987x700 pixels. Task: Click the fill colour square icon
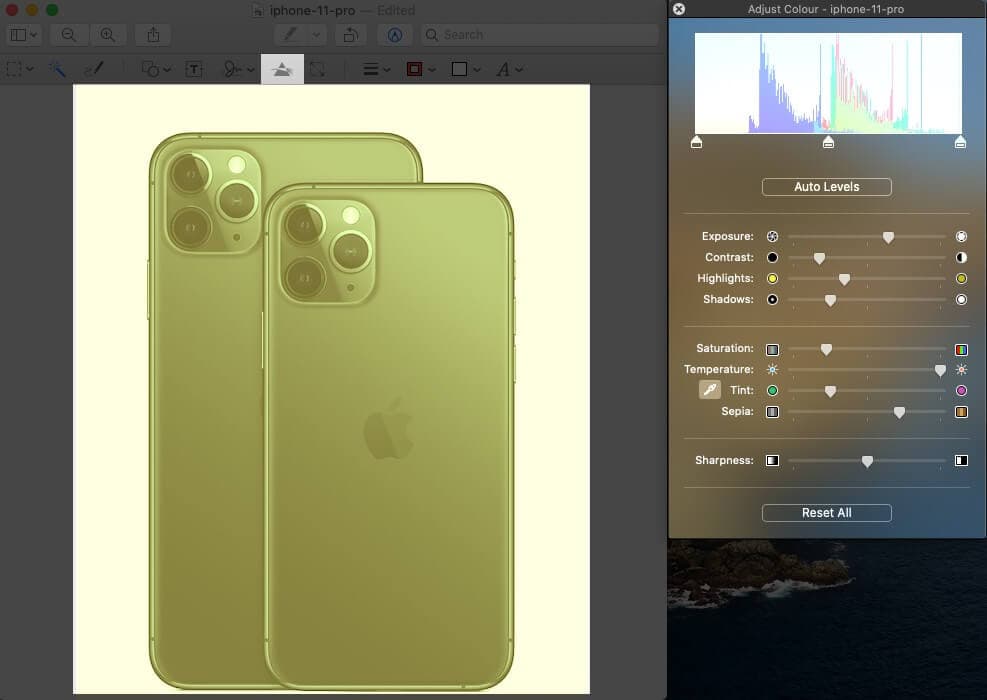(x=460, y=69)
